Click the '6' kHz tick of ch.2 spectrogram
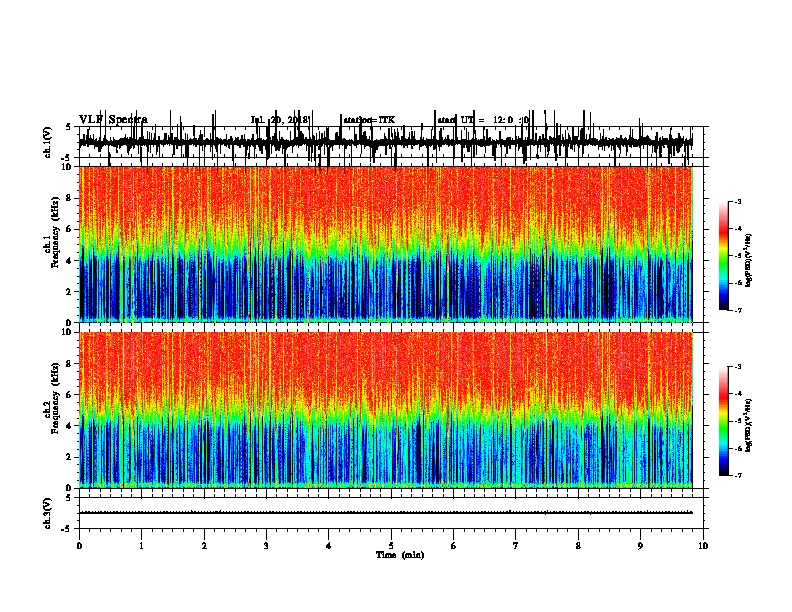This screenshot has height=612, width=792. pyautogui.click(x=70, y=395)
